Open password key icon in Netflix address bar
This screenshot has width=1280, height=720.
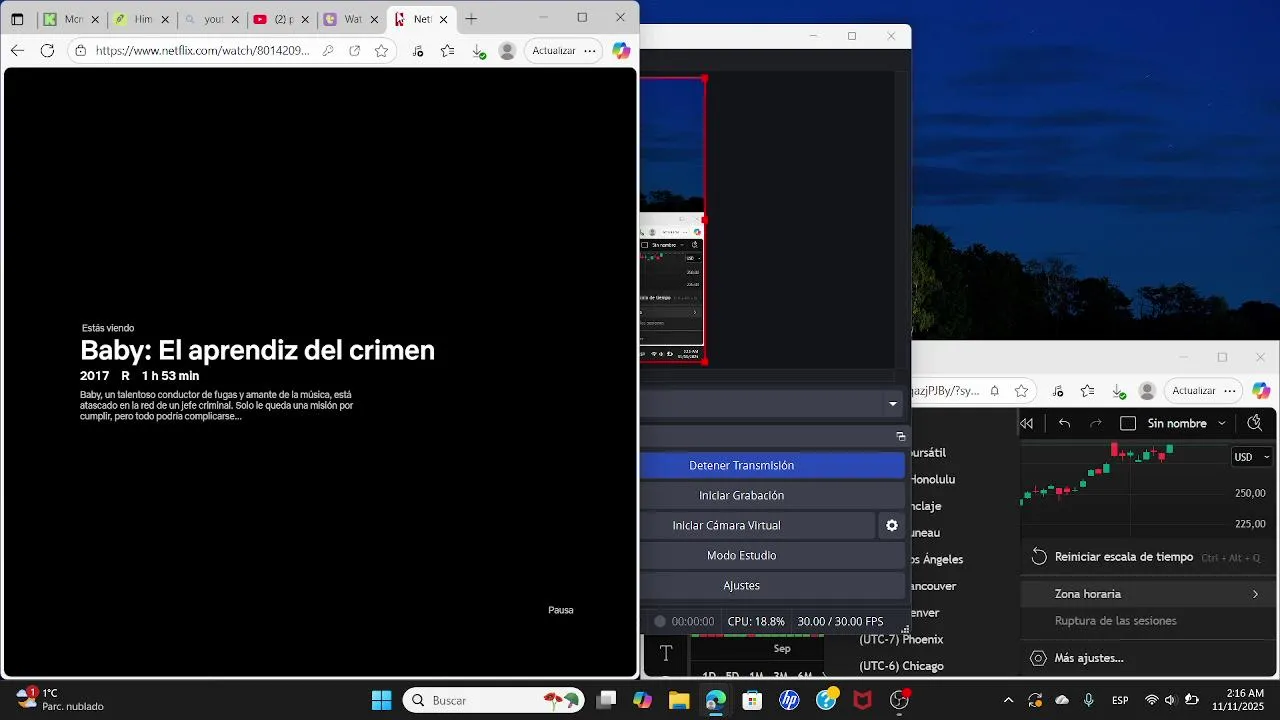tap(327, 50)
